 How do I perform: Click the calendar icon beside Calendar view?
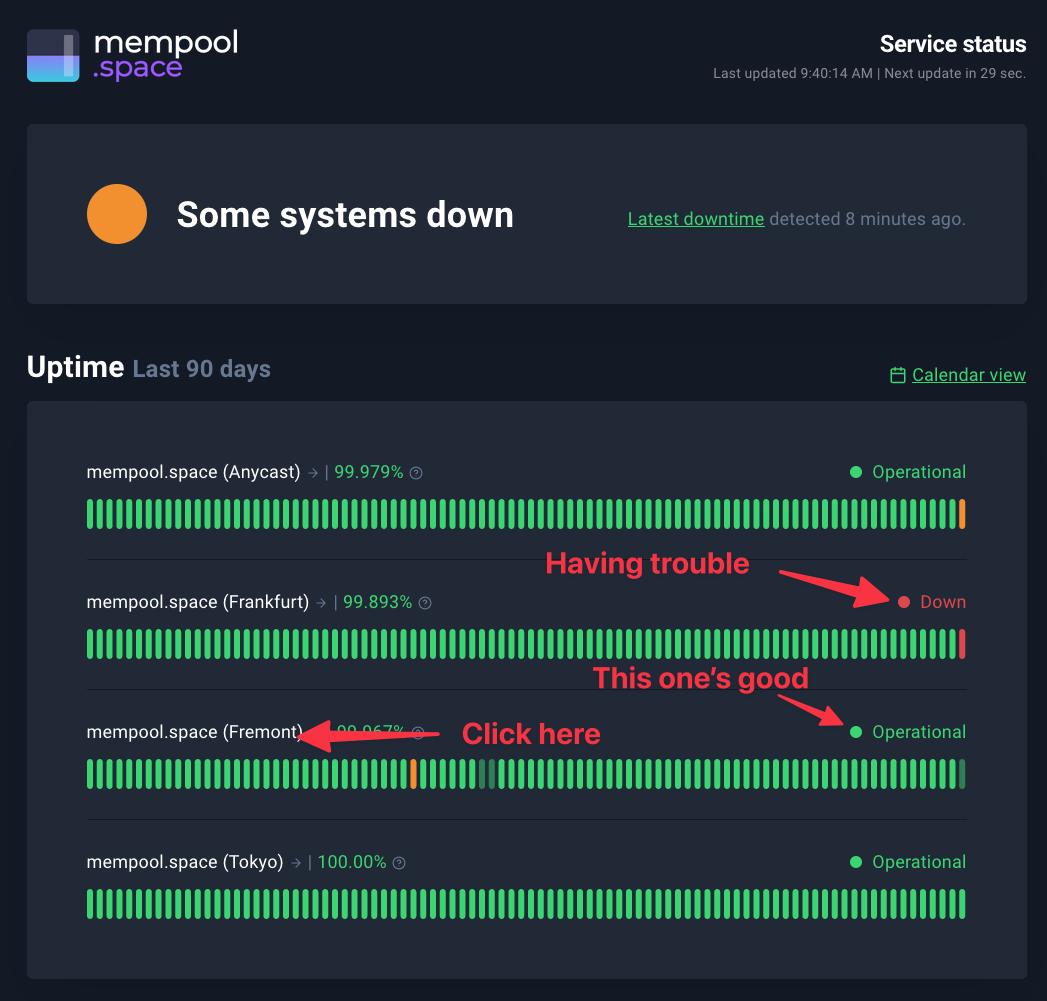click(x=898, y=375)
